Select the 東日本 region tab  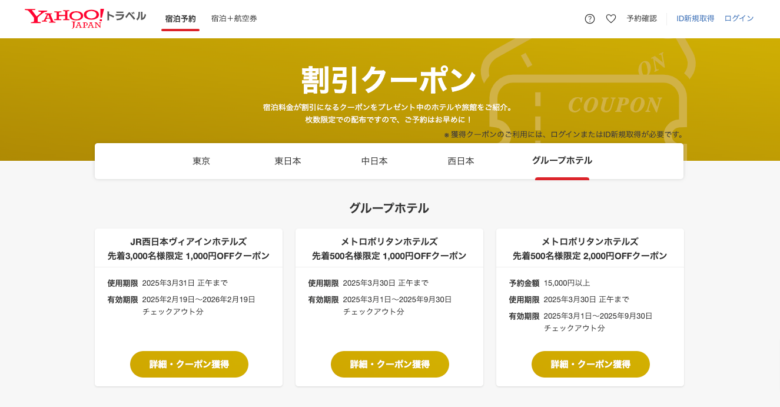[288, 161]
